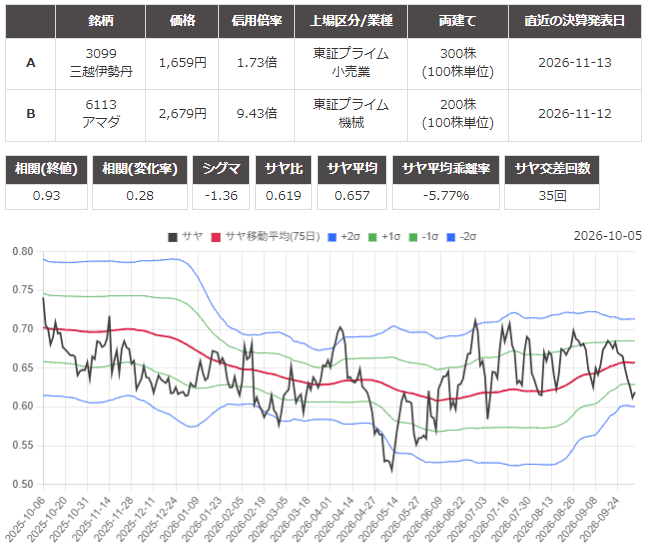Click row label B
This screenshot has width=646, height=548.
30,114
